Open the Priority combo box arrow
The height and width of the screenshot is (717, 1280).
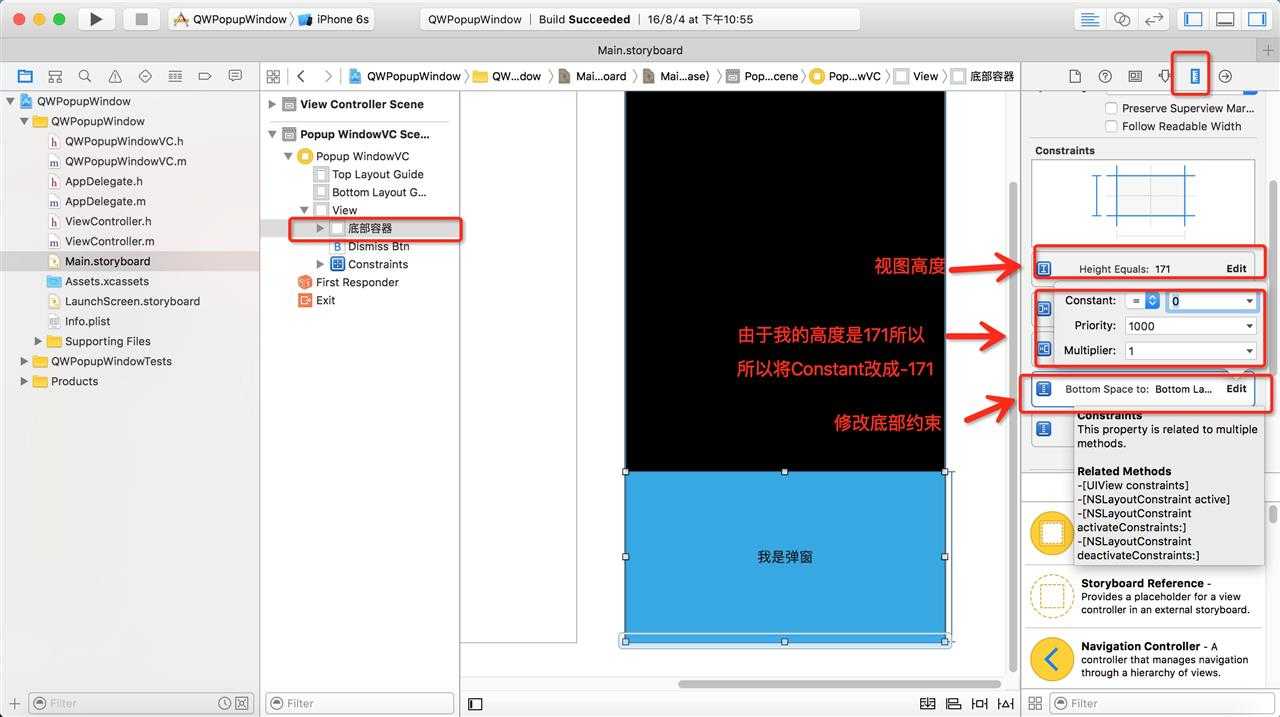[1249, 326]
